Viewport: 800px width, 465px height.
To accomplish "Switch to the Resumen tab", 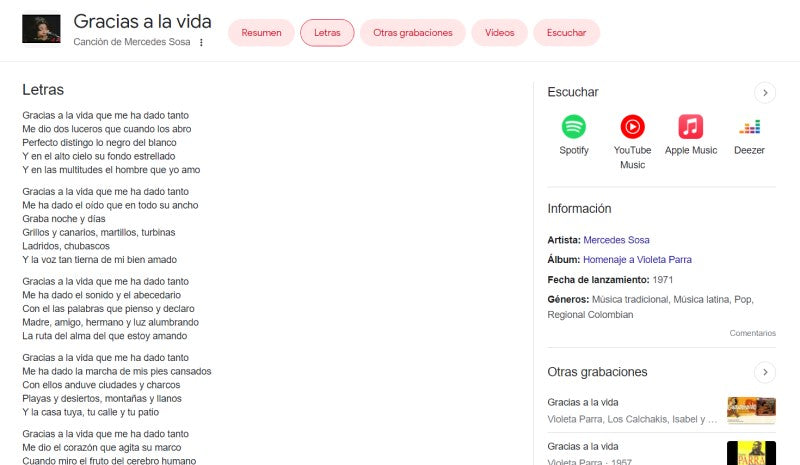I will (x=261, y=33).
